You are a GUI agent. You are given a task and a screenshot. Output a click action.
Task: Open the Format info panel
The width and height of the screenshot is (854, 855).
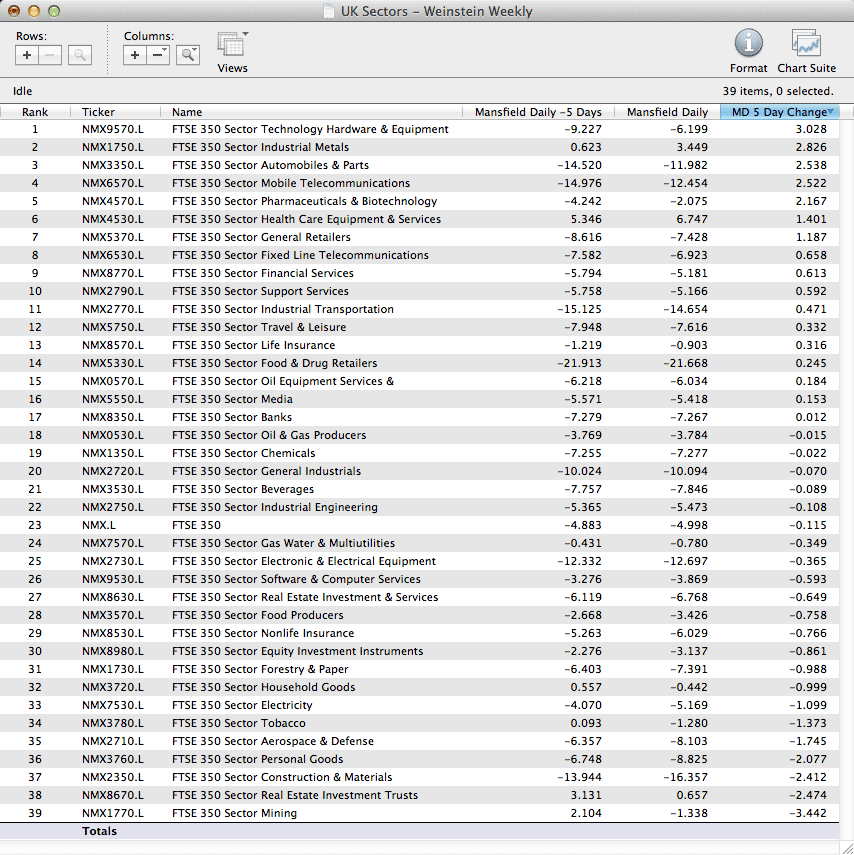[748, 44]
